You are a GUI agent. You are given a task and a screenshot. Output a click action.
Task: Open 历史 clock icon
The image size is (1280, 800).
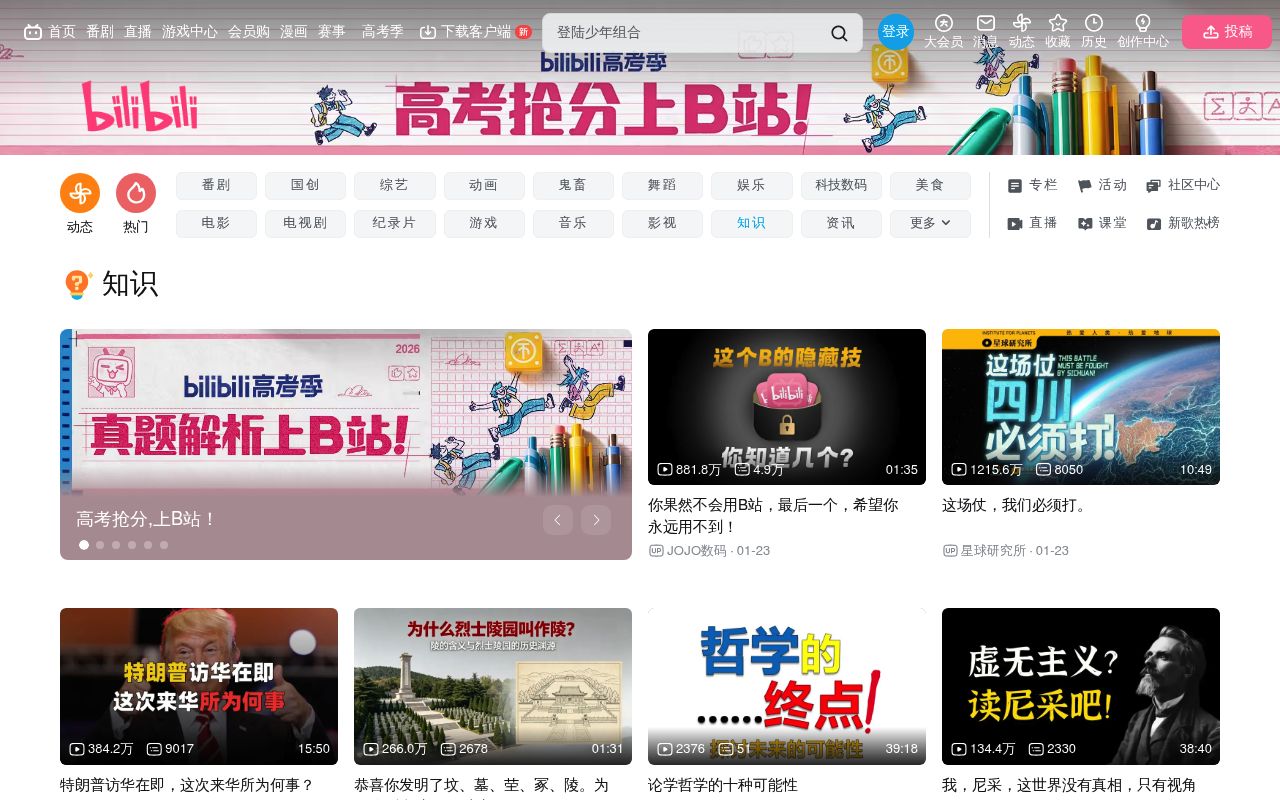(x=1094, y=22)
